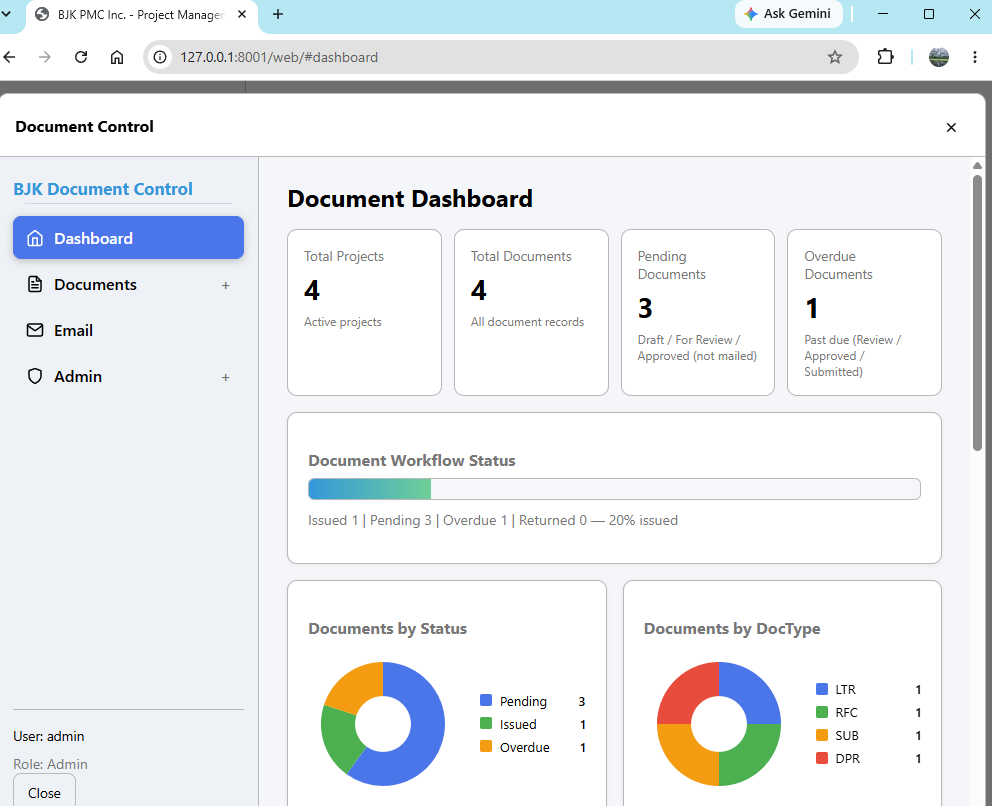Image resolution: width=992 pixels, height=806 pixels.
Task: Click the 'Role: Admin' text
Action: (x=51, y=764)
